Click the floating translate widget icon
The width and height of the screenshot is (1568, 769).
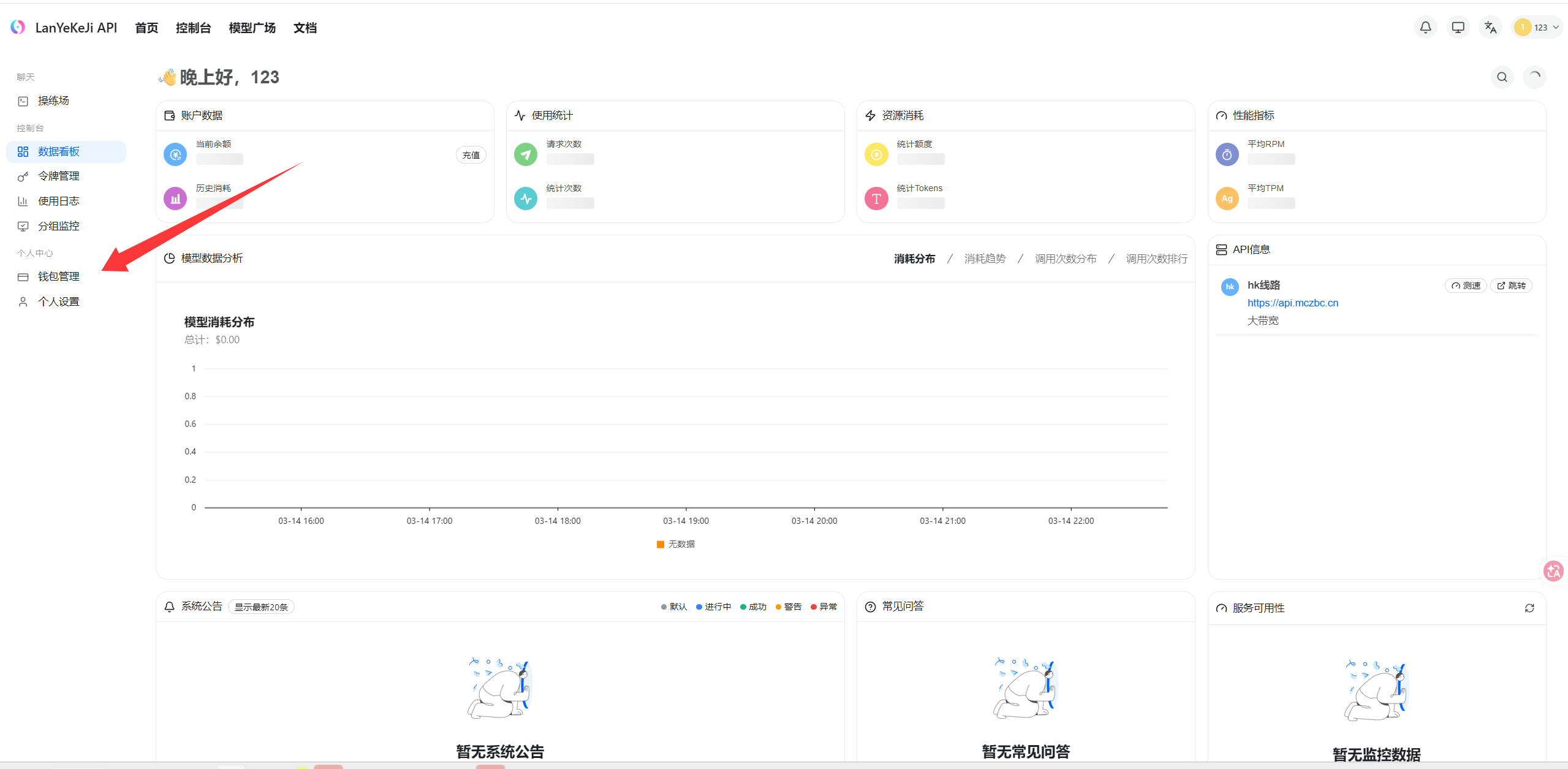coord(1553,571)
